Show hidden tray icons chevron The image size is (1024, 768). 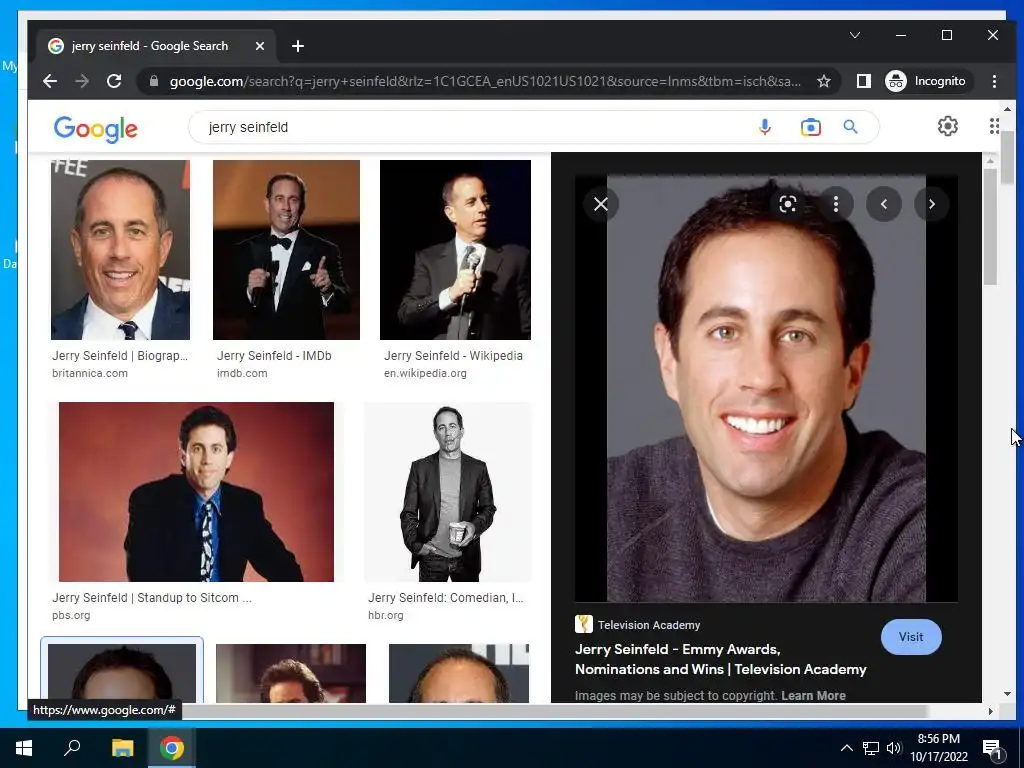tap(846, 748)
